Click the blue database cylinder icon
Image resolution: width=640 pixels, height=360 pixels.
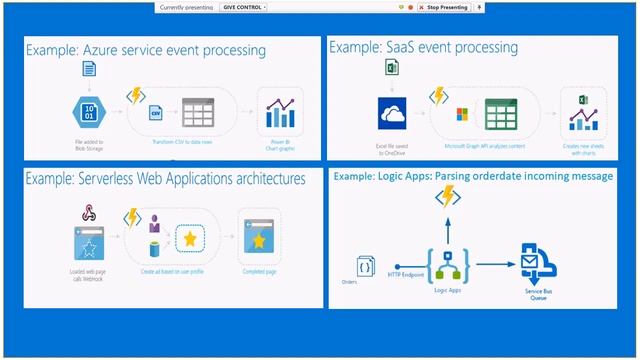click(x=154, y=249)
